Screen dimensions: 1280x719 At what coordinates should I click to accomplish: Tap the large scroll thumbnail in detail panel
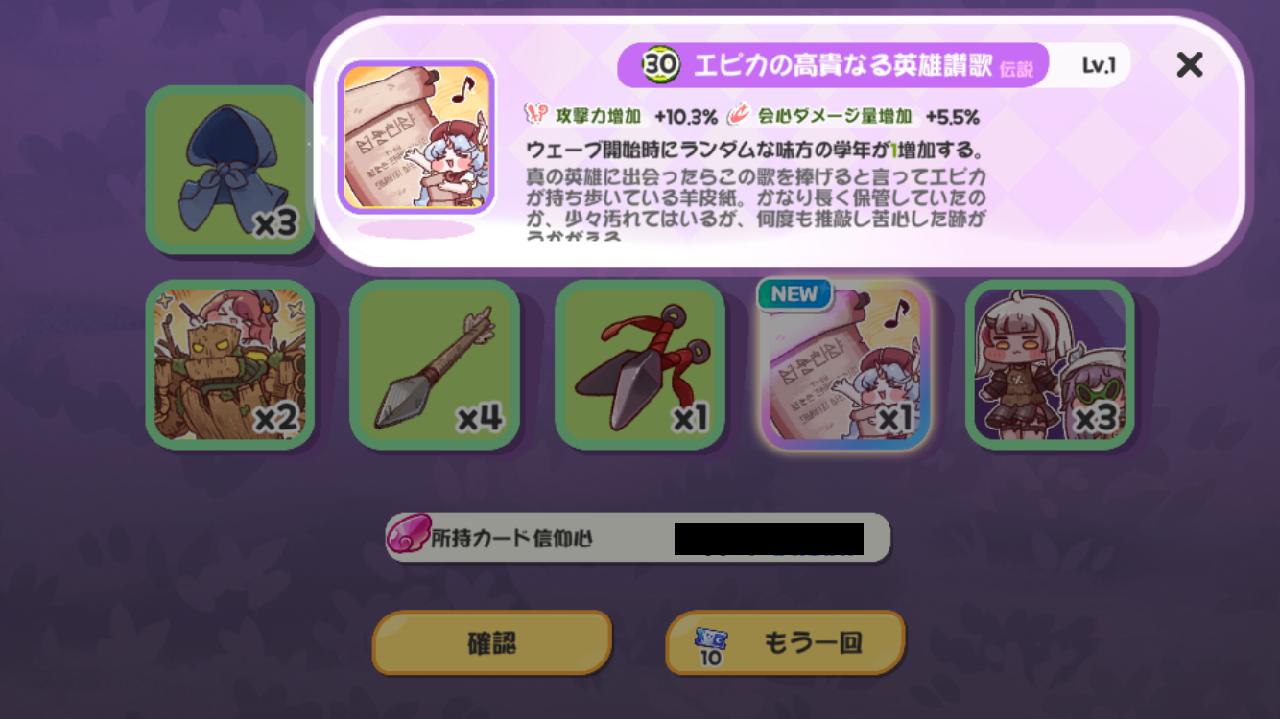tap(416, 138)
